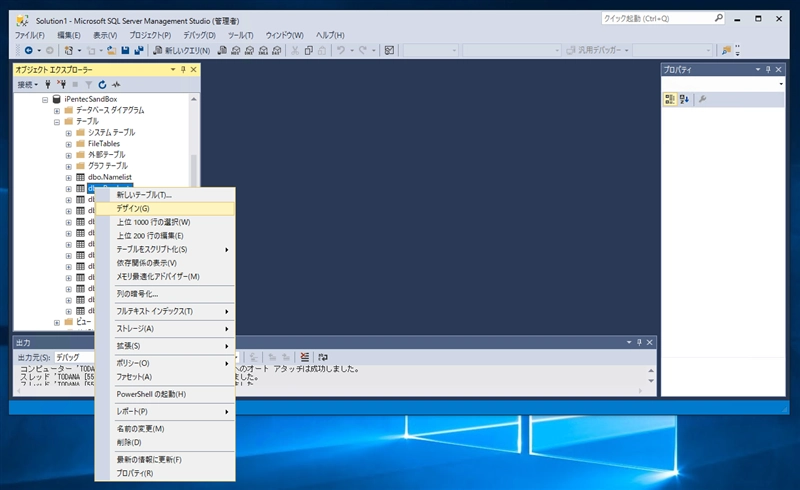Click the find in files icon

point(726,50)
